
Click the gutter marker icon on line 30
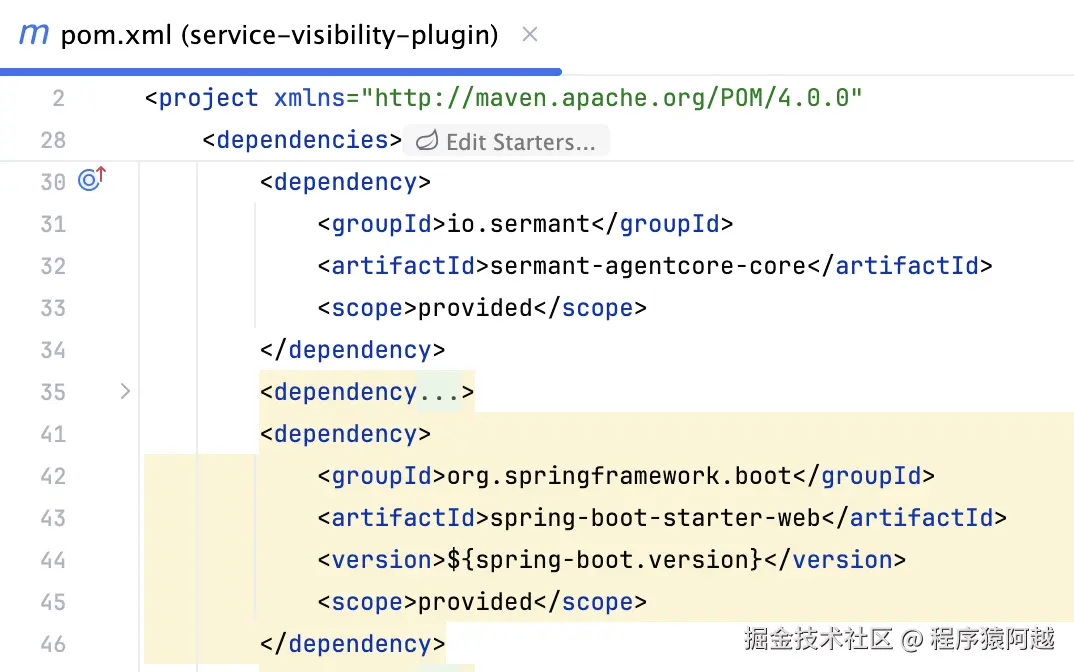coord(91,180)
